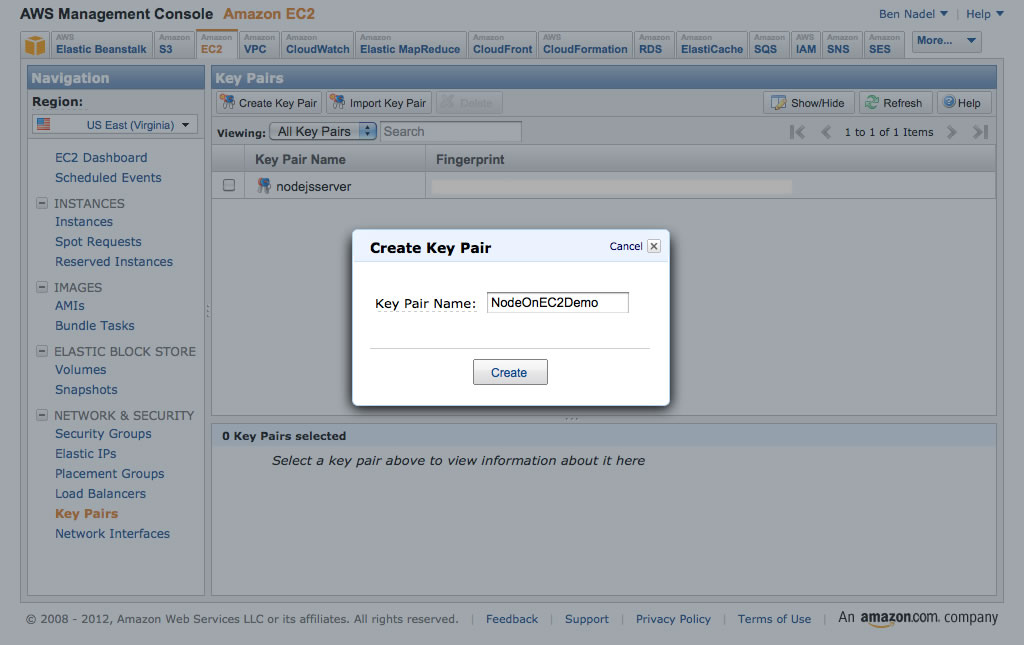
Task: Switch to the SNS service tab
Action: click(842, 44)
